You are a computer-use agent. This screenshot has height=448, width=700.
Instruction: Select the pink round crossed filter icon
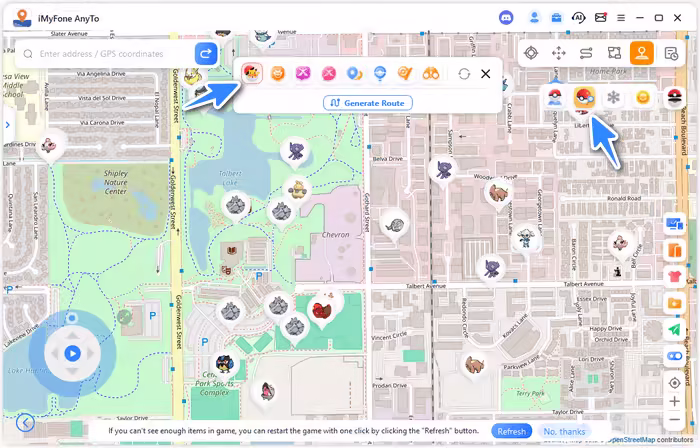pyautogui.click(x=329, y=74)
